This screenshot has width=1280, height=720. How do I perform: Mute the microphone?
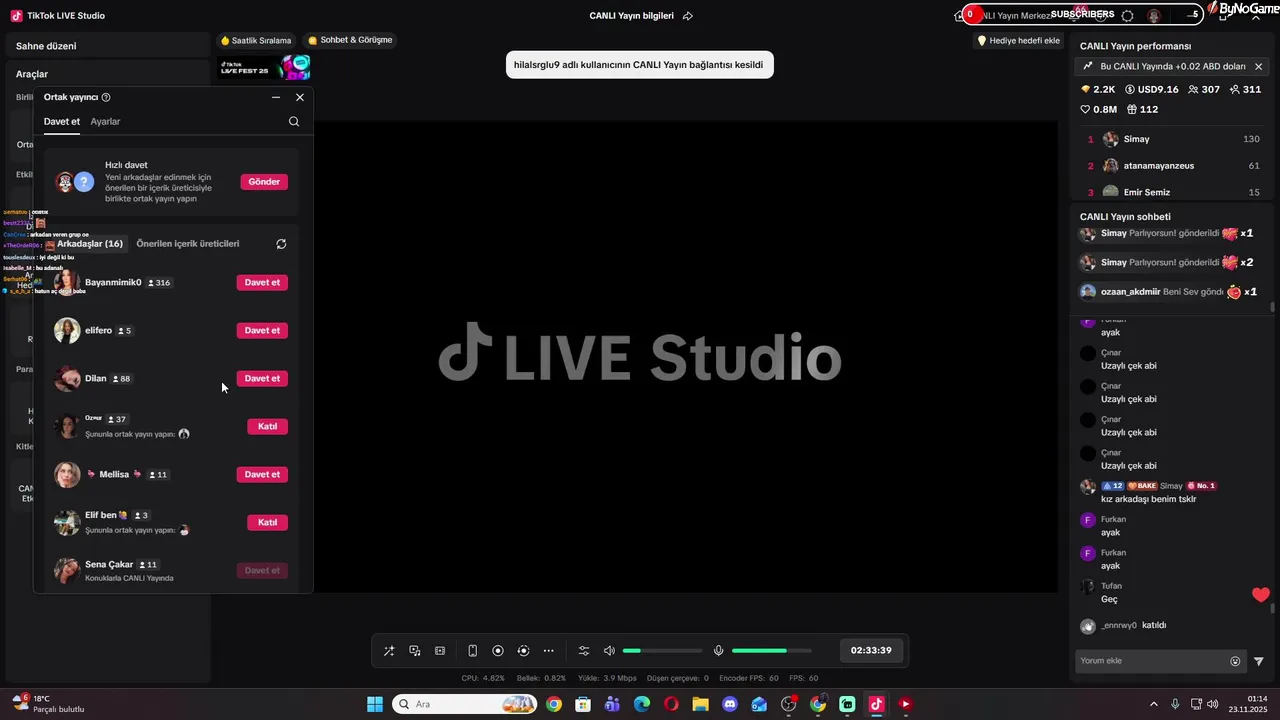click(718, 651)
